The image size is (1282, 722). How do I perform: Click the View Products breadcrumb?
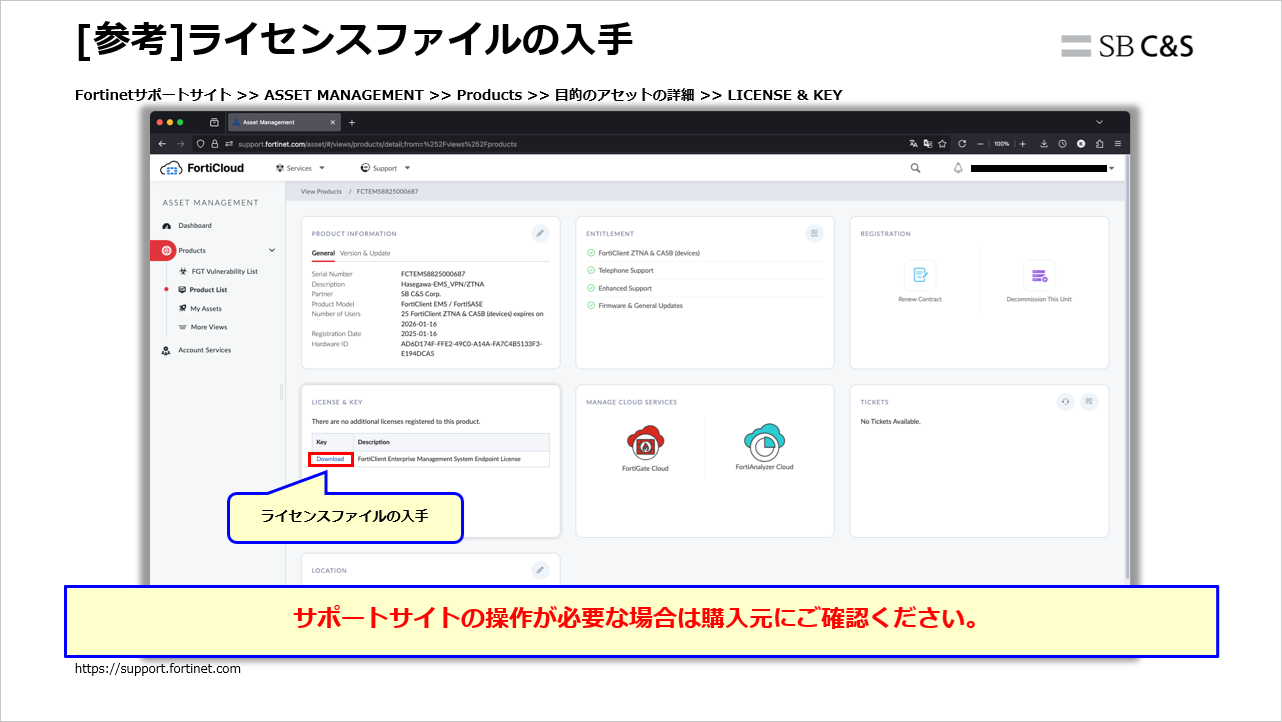pyautogui.click(x=321, y=191)
